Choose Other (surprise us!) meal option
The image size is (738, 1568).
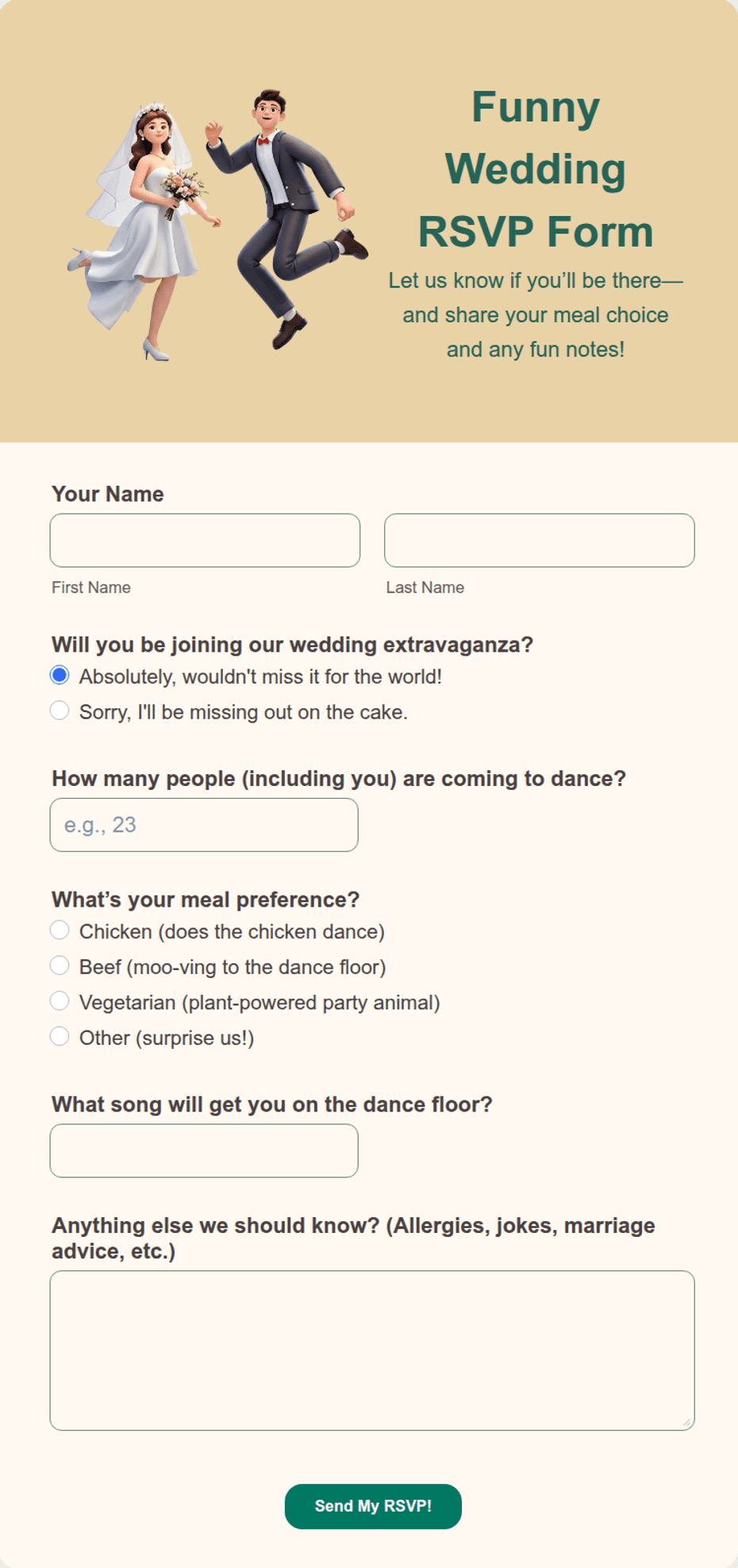coord(60,1036)
